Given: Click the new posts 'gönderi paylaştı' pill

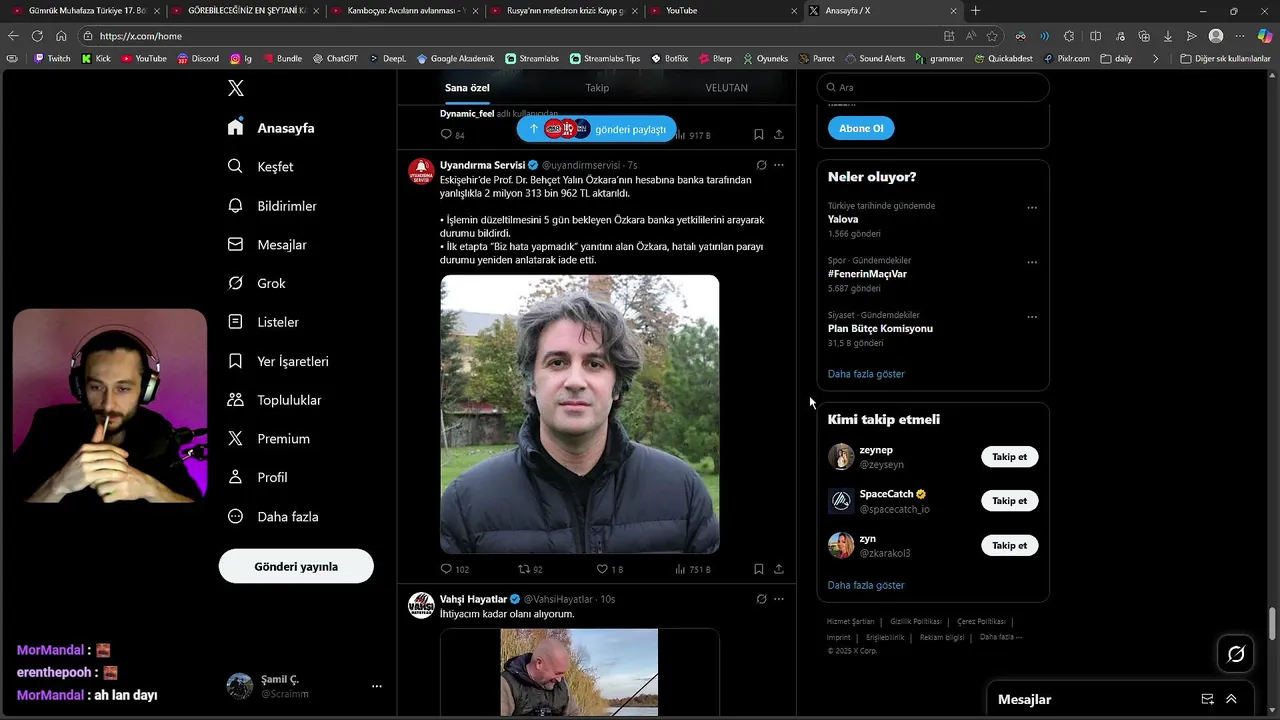Looking at the screenshot, I should pos(597,129).
